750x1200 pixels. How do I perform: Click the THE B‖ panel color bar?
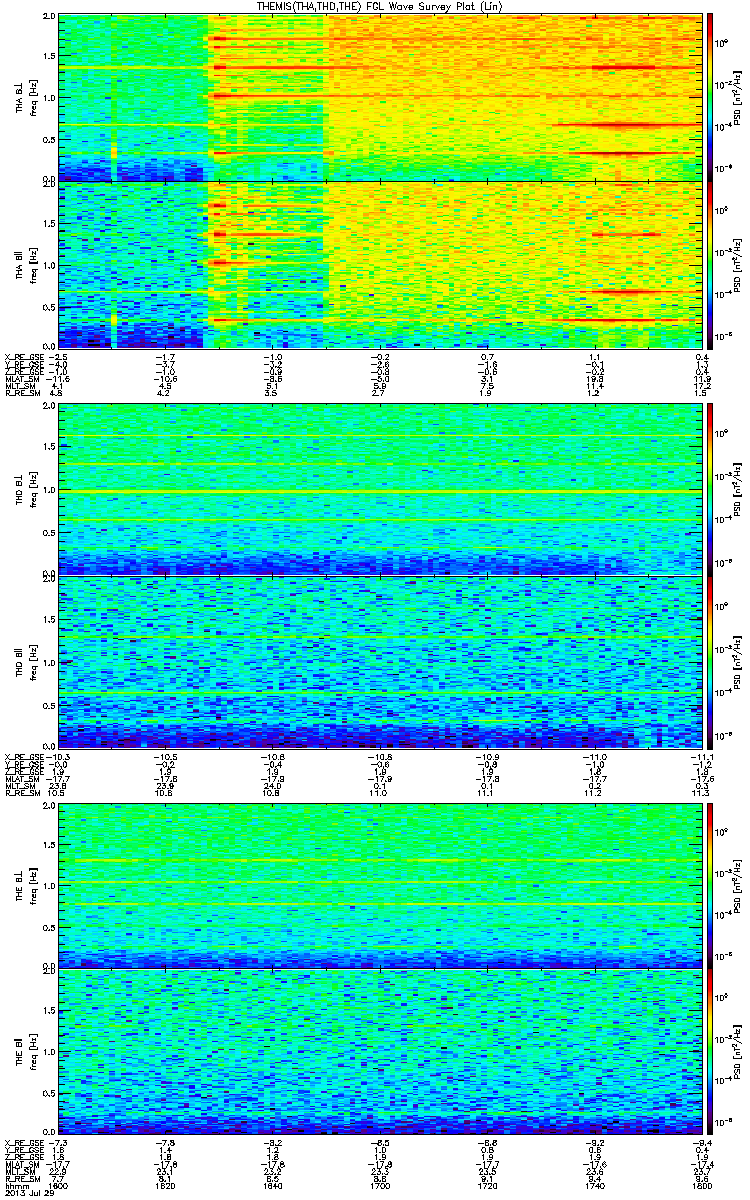tap(710, 1052)
